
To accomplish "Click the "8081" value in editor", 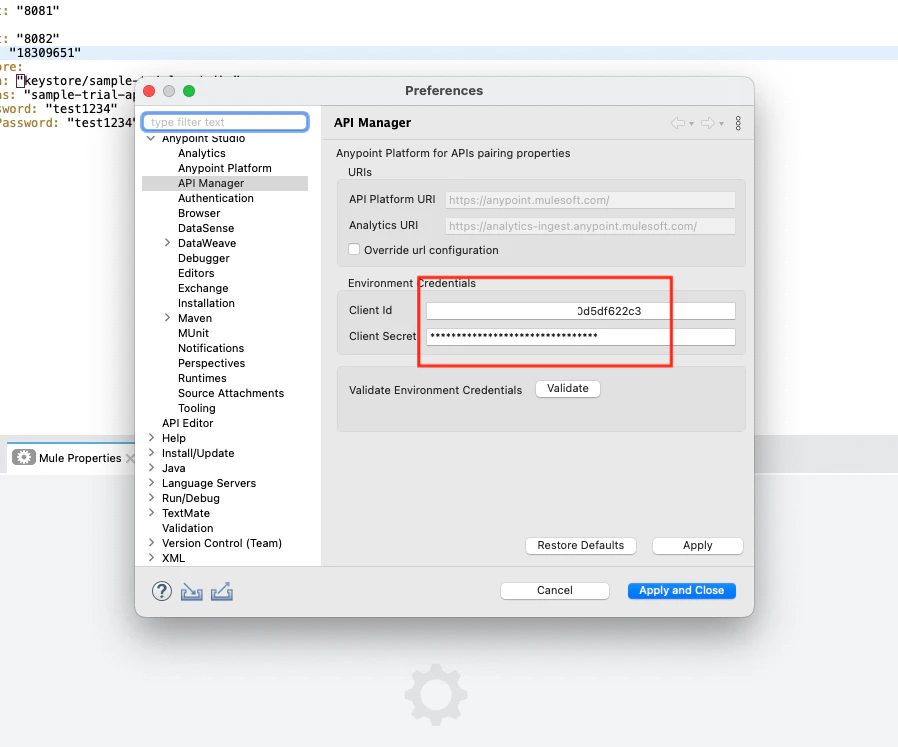I will 38,10.
